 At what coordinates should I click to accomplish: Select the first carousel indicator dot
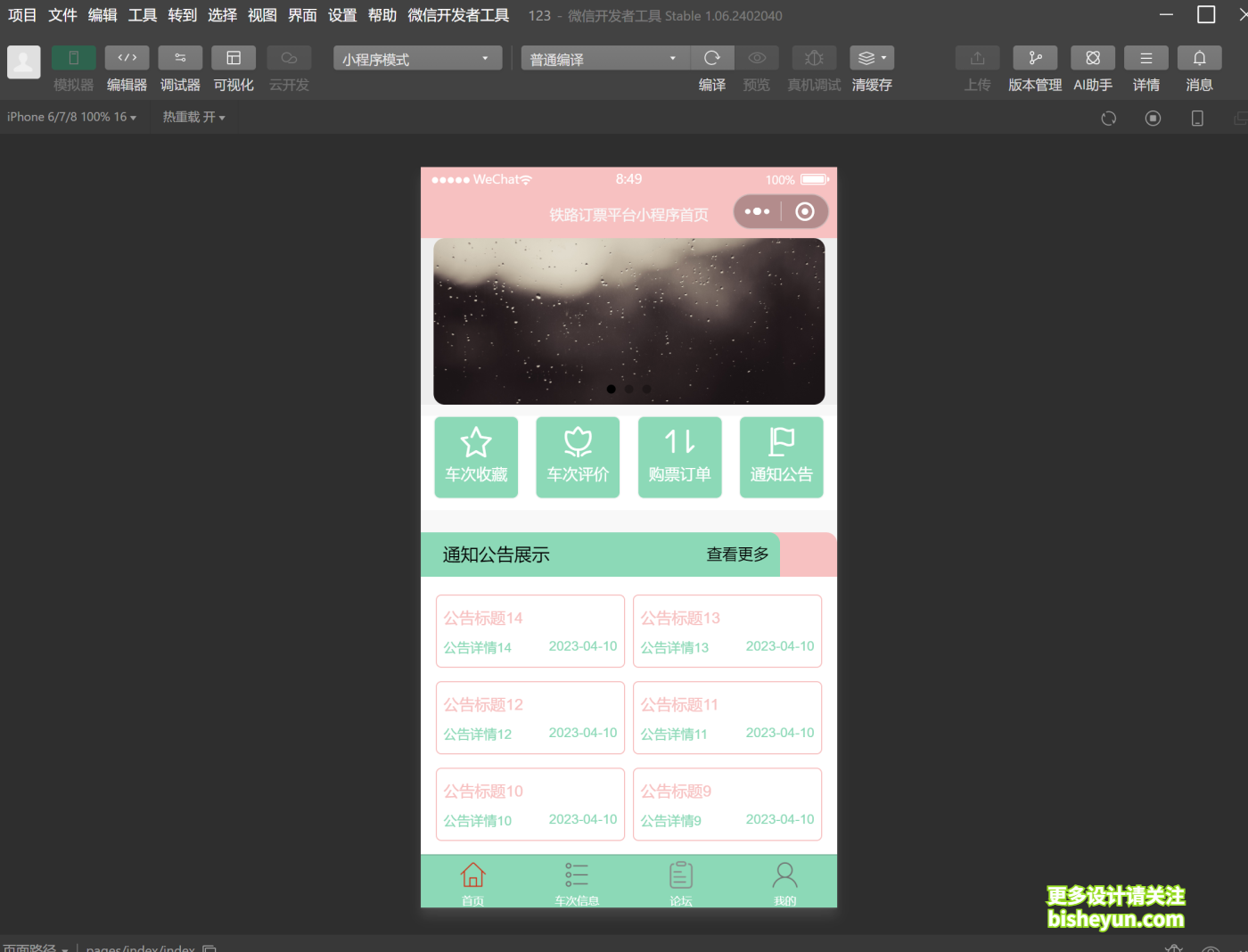611,389
